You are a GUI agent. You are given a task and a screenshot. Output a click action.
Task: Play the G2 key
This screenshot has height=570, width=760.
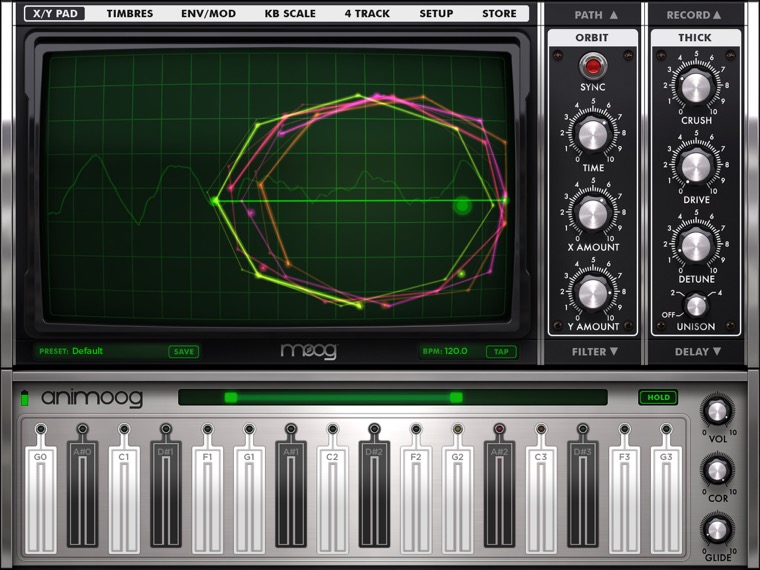(x=458, y=499)
